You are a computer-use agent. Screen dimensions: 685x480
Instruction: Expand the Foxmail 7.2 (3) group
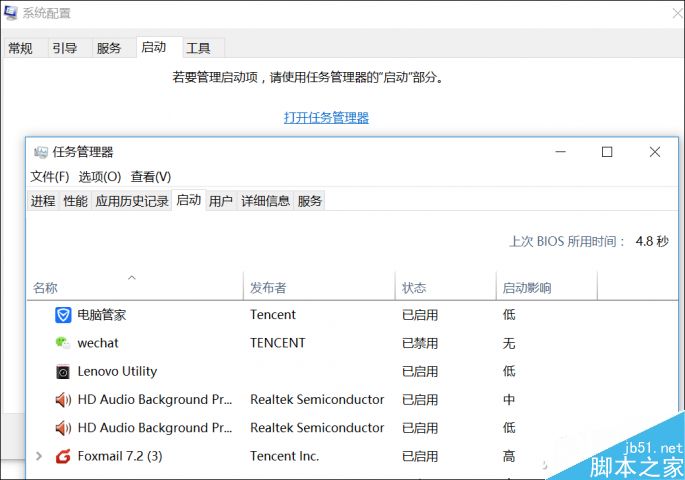[x=39, y=456]
